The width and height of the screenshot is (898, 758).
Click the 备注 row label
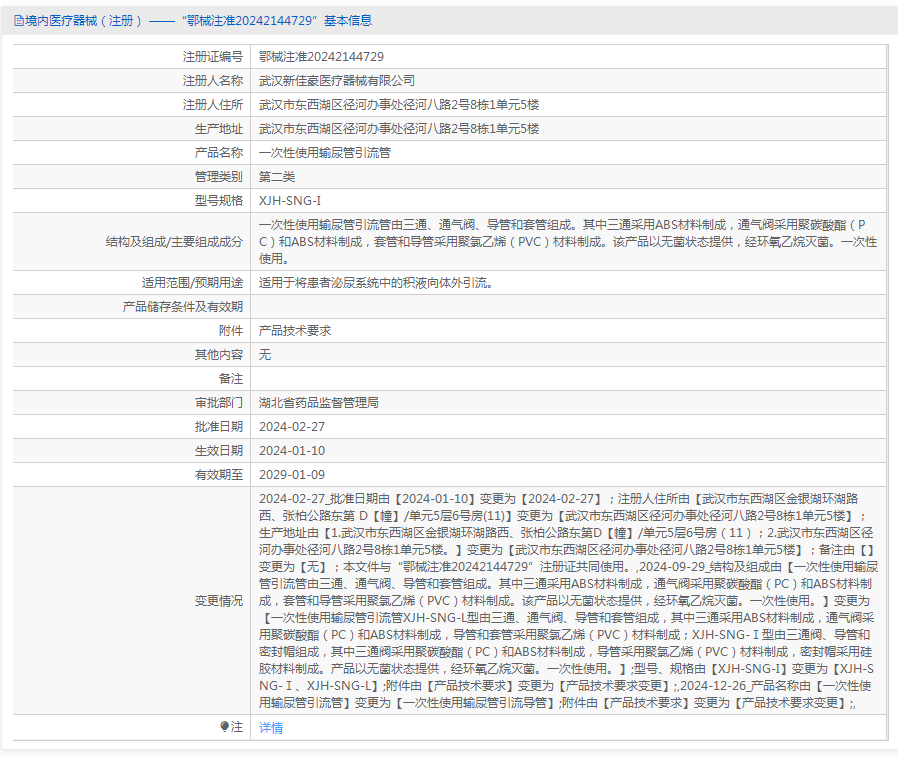point(231,379)
